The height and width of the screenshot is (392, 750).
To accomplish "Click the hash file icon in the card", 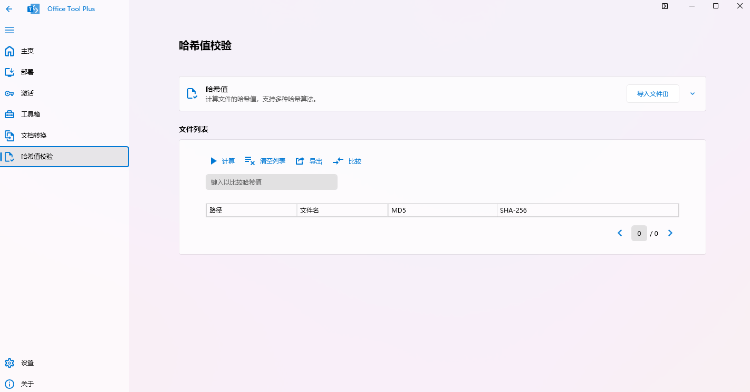I will 192,93.
